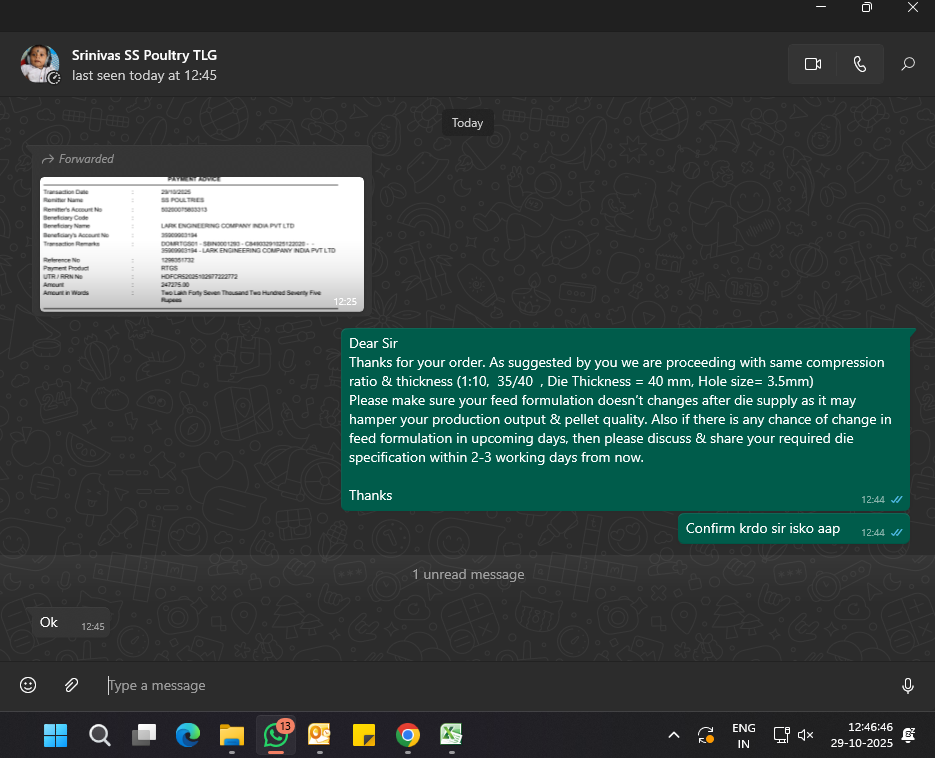This screenshot has width=935, height=758.
Task: Click the 'Ok' received message
Action: click(x=49, y=623)
